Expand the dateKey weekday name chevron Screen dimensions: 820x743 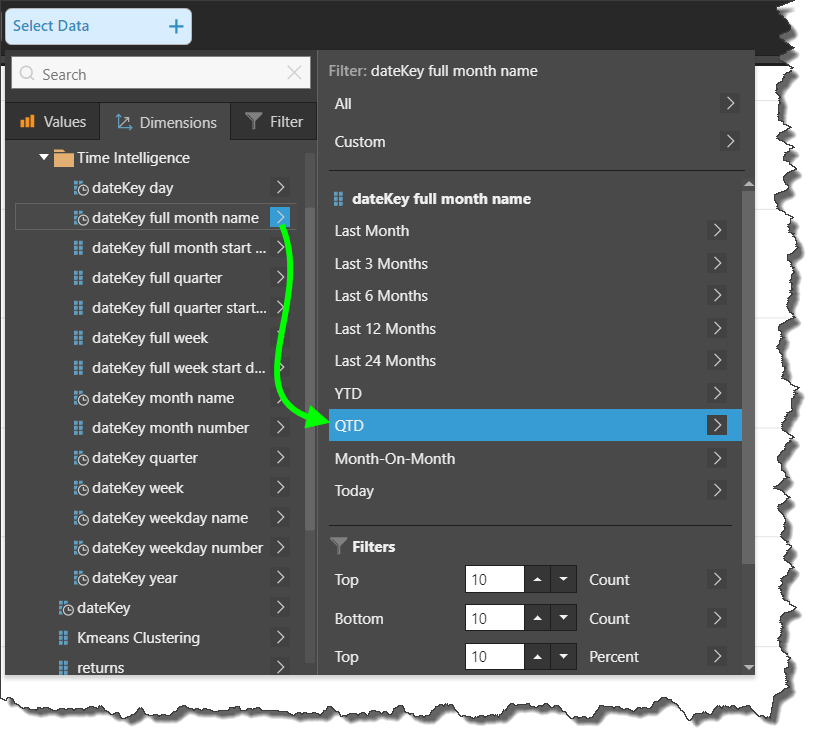coord(280,517)
